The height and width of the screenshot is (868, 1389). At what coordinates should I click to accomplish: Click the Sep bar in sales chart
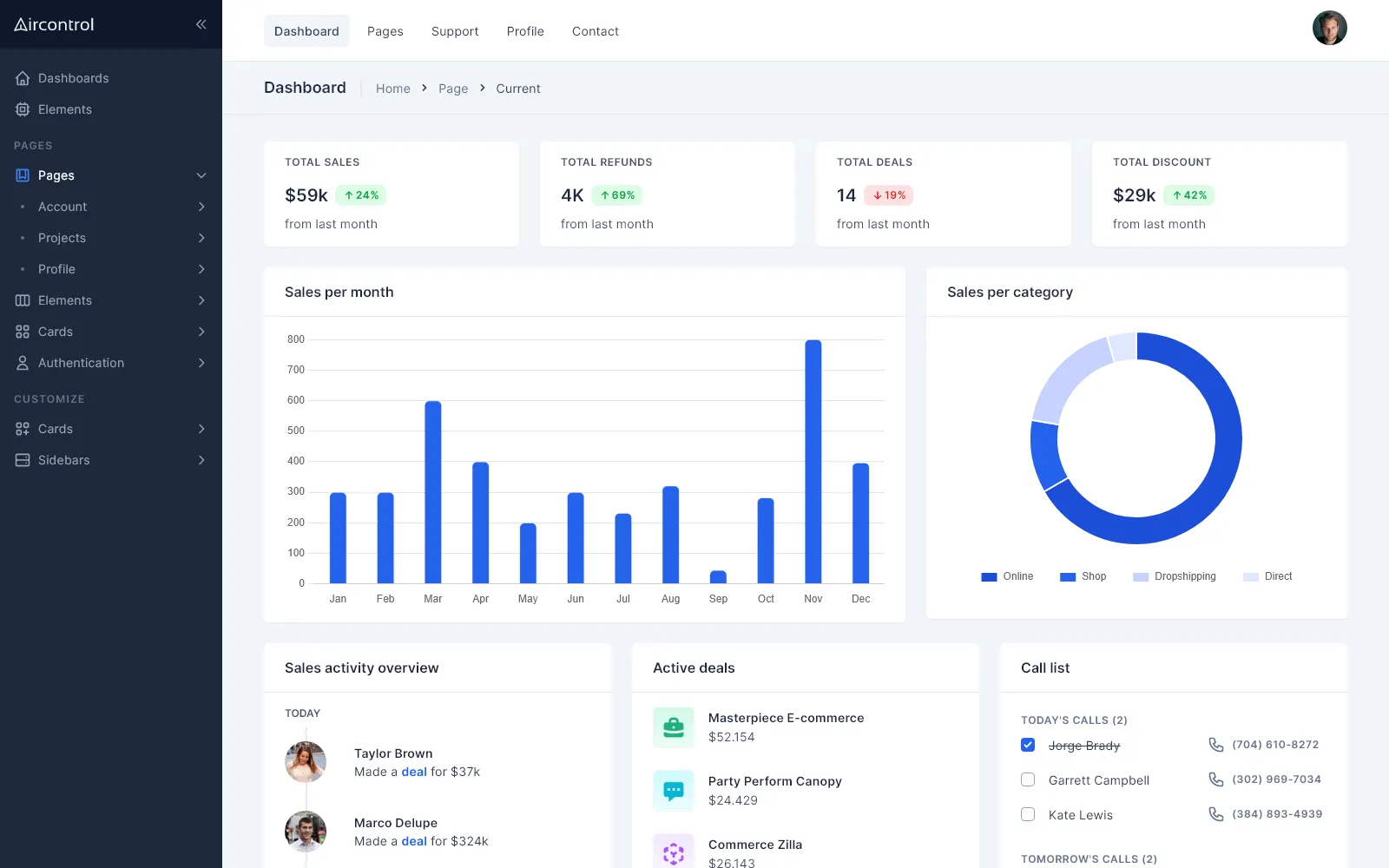point(718,577)
